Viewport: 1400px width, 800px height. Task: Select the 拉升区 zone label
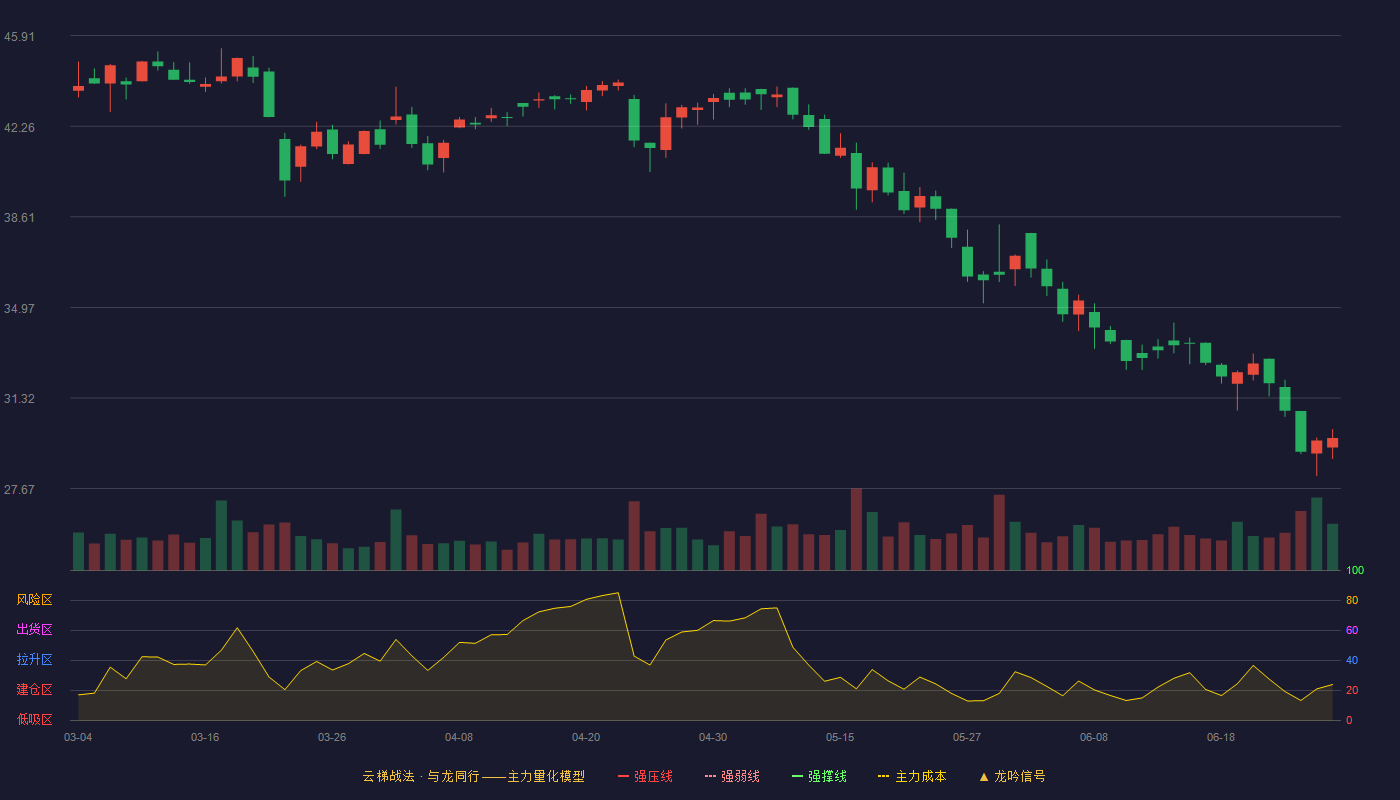(34, 660)
